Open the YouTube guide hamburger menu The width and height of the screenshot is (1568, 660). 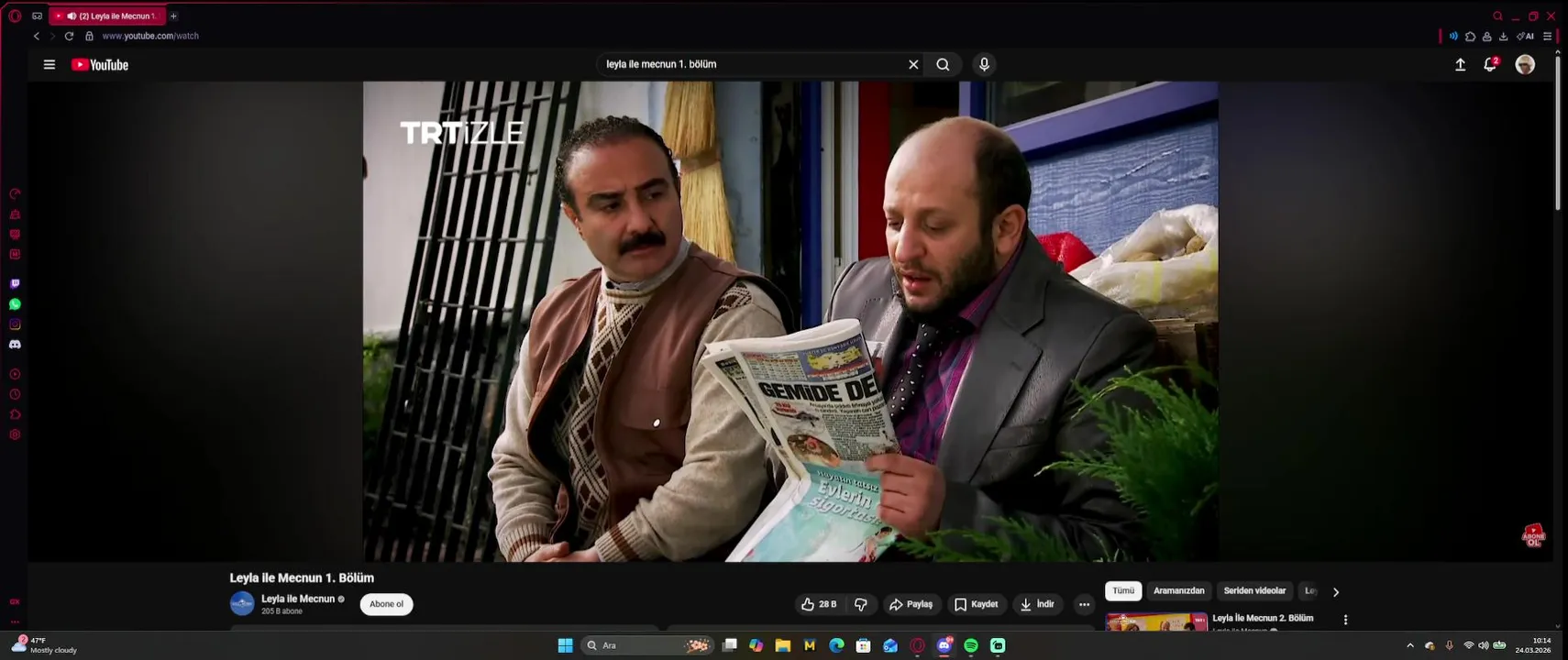(x=50, y=65)
